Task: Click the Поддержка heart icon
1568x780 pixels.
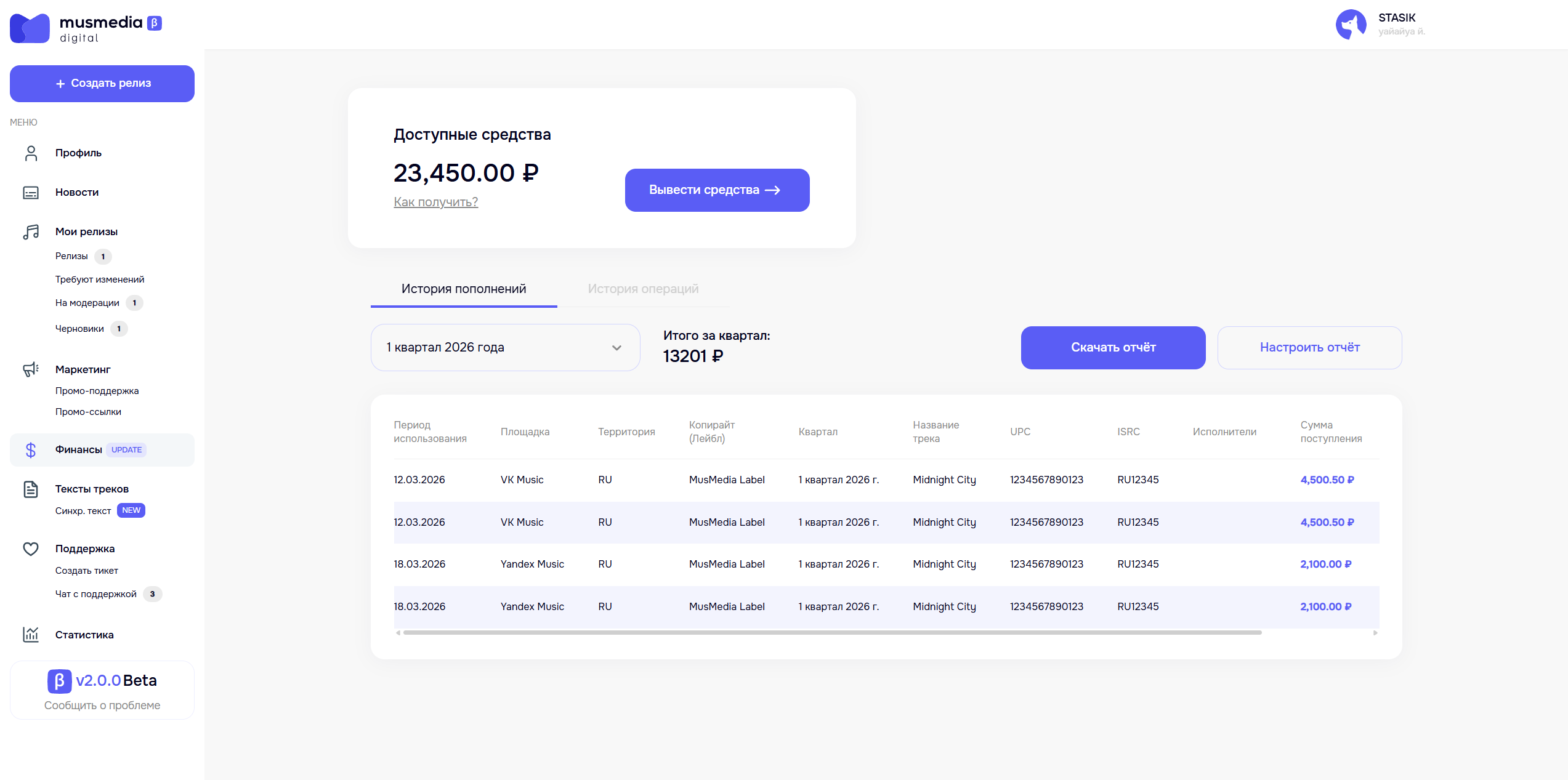Action: (x=31, y=549)
